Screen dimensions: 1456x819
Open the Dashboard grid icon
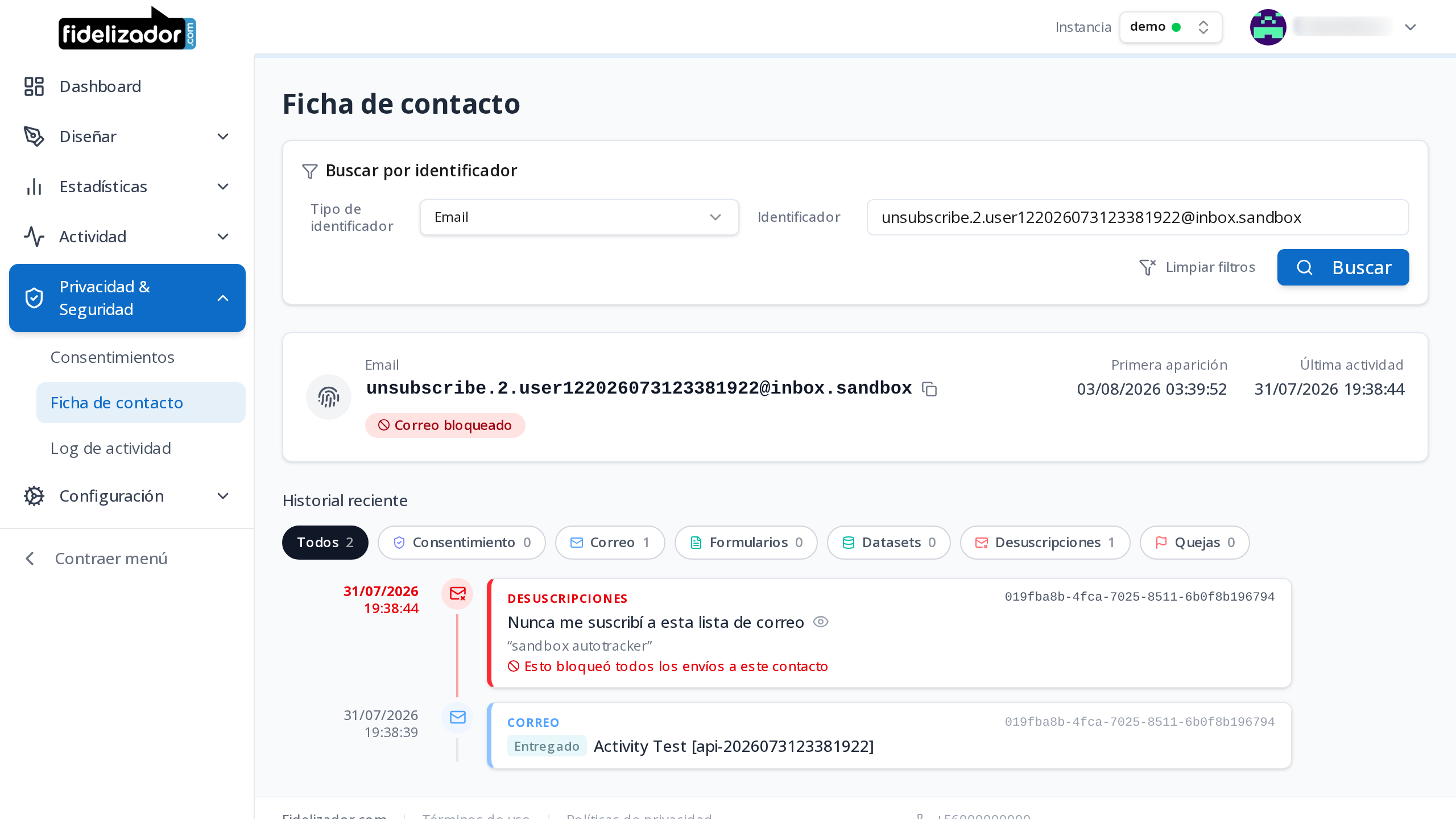click(x=34, y=86)
